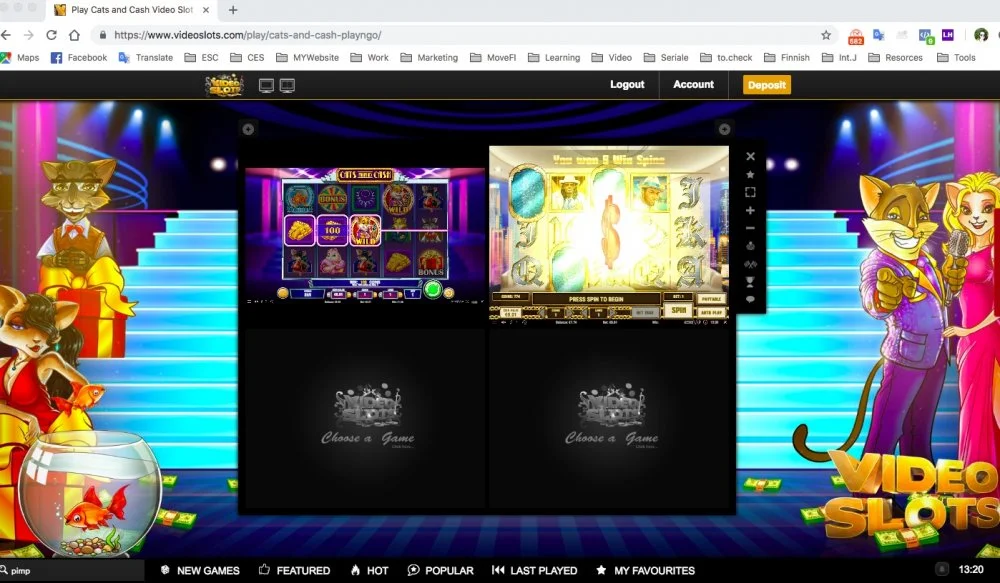Open PAYTABLE in the gold slot game
Image resolution: width=1000 pixels, height=583 pixels.
tap(712, 299)
